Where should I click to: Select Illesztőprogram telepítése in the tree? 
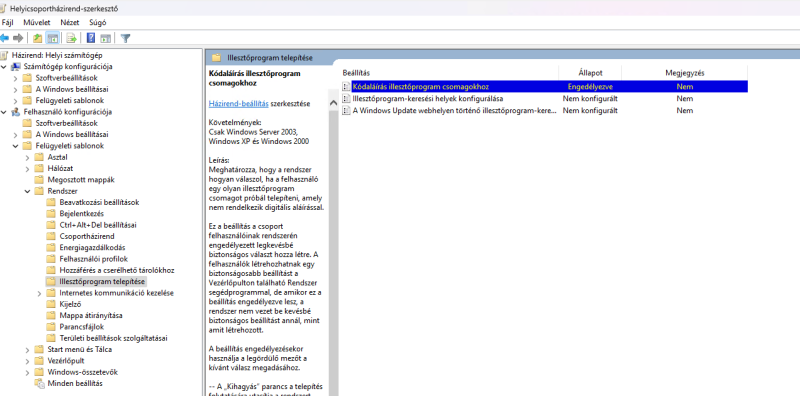point(102,281)
